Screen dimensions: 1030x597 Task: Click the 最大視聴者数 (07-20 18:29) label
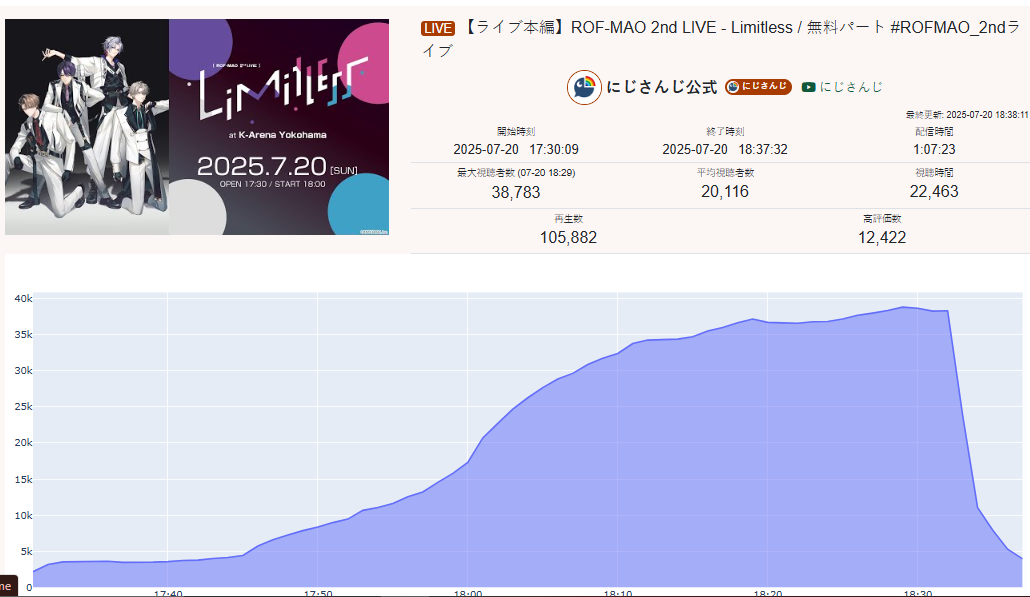(516, 173)
